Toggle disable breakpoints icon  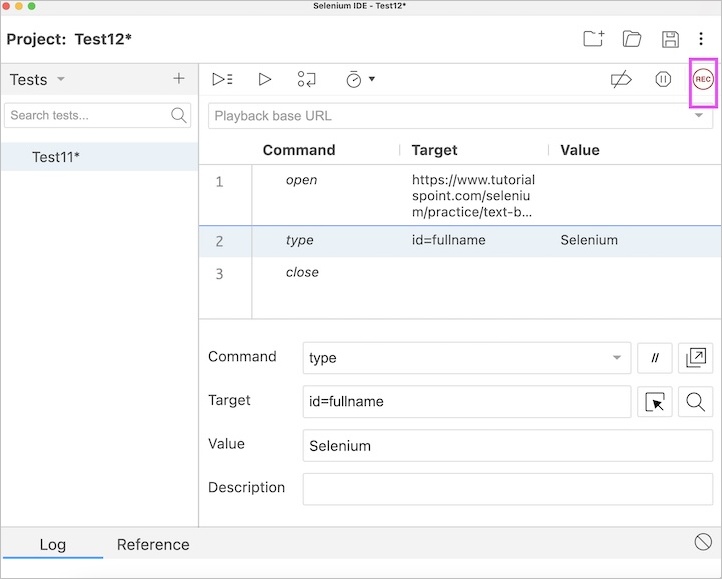click(x=621, y=79)
